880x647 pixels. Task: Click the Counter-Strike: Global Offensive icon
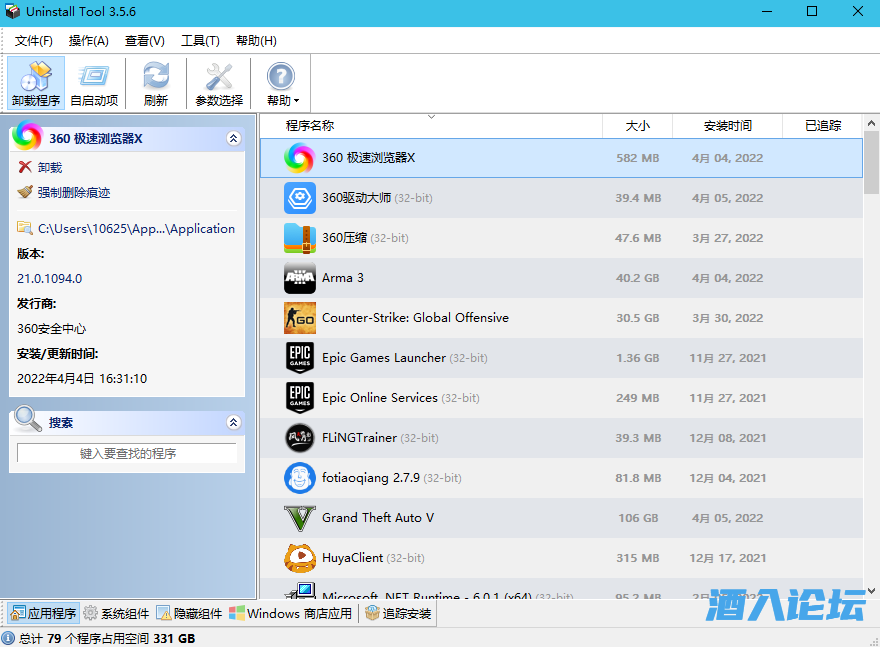click(x=297, y=318)
